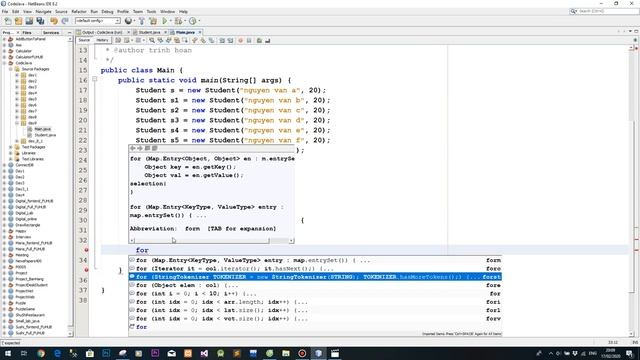Open the notification center in system tray
The image size is (640, 360).
629,353
